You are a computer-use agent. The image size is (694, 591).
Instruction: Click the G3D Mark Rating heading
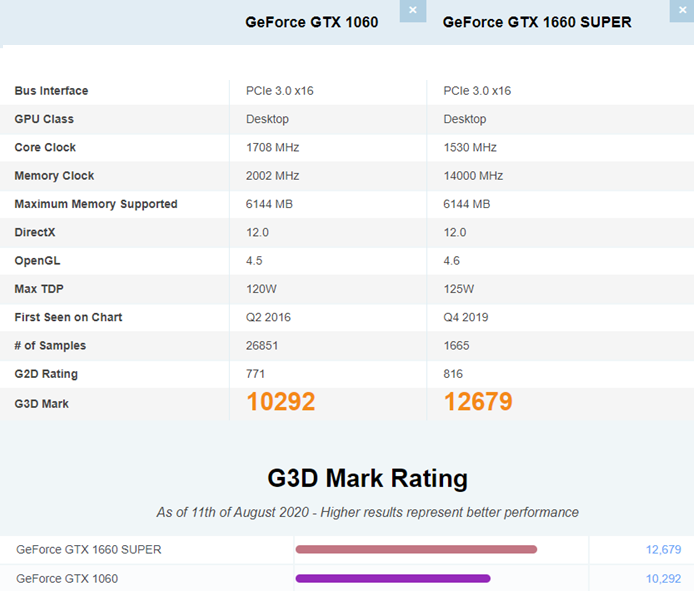coord(367,479)
